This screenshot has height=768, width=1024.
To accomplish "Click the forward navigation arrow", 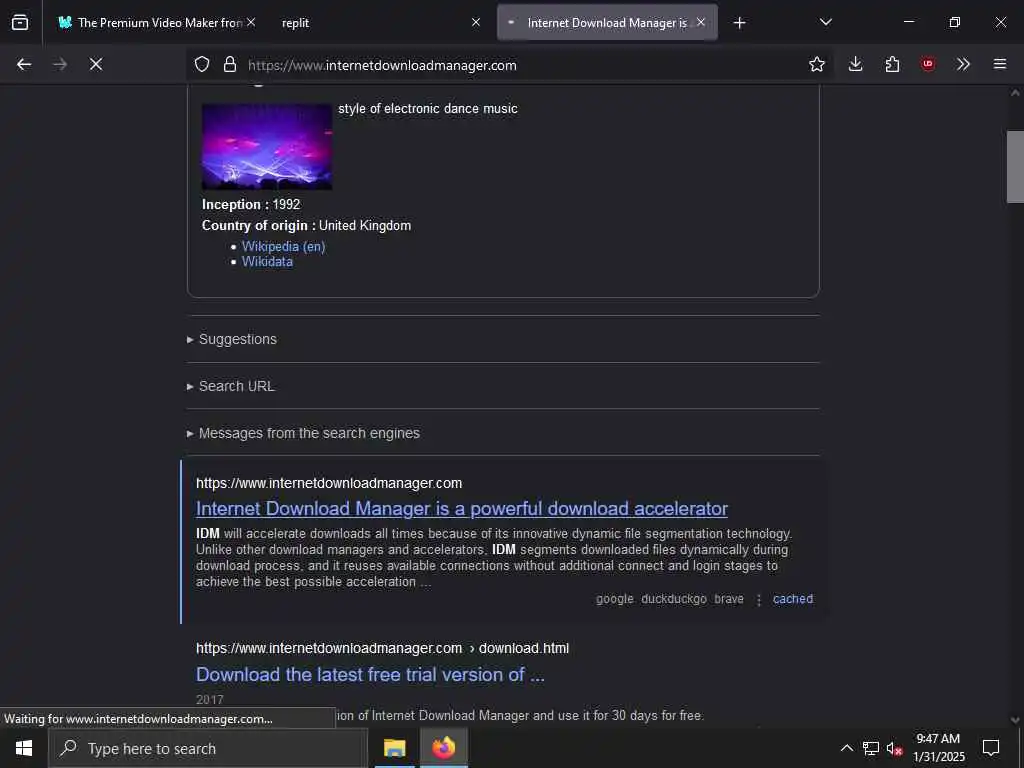I will [x=60, y=64].
